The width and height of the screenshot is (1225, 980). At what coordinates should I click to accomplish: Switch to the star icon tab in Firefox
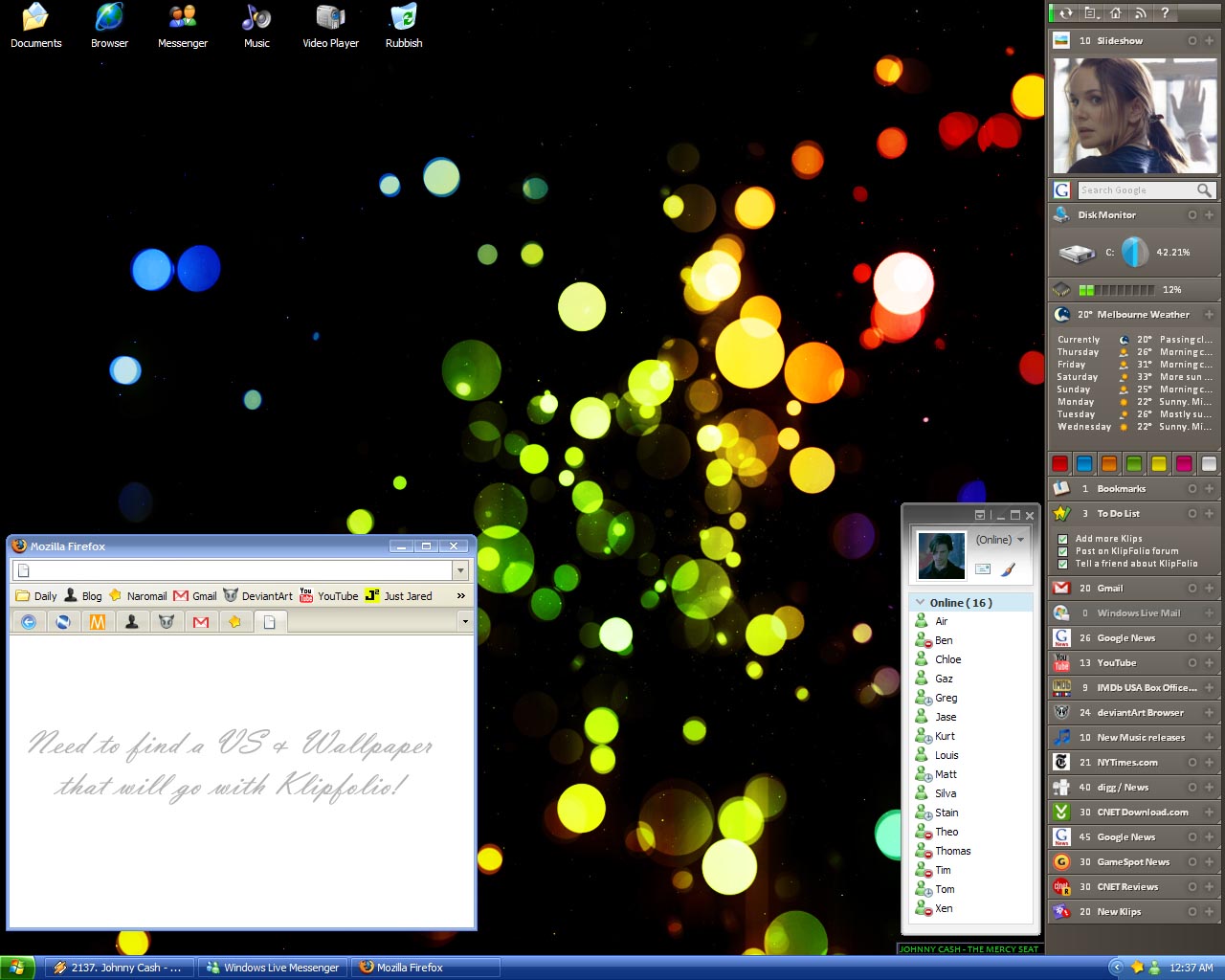pos(234,622)
